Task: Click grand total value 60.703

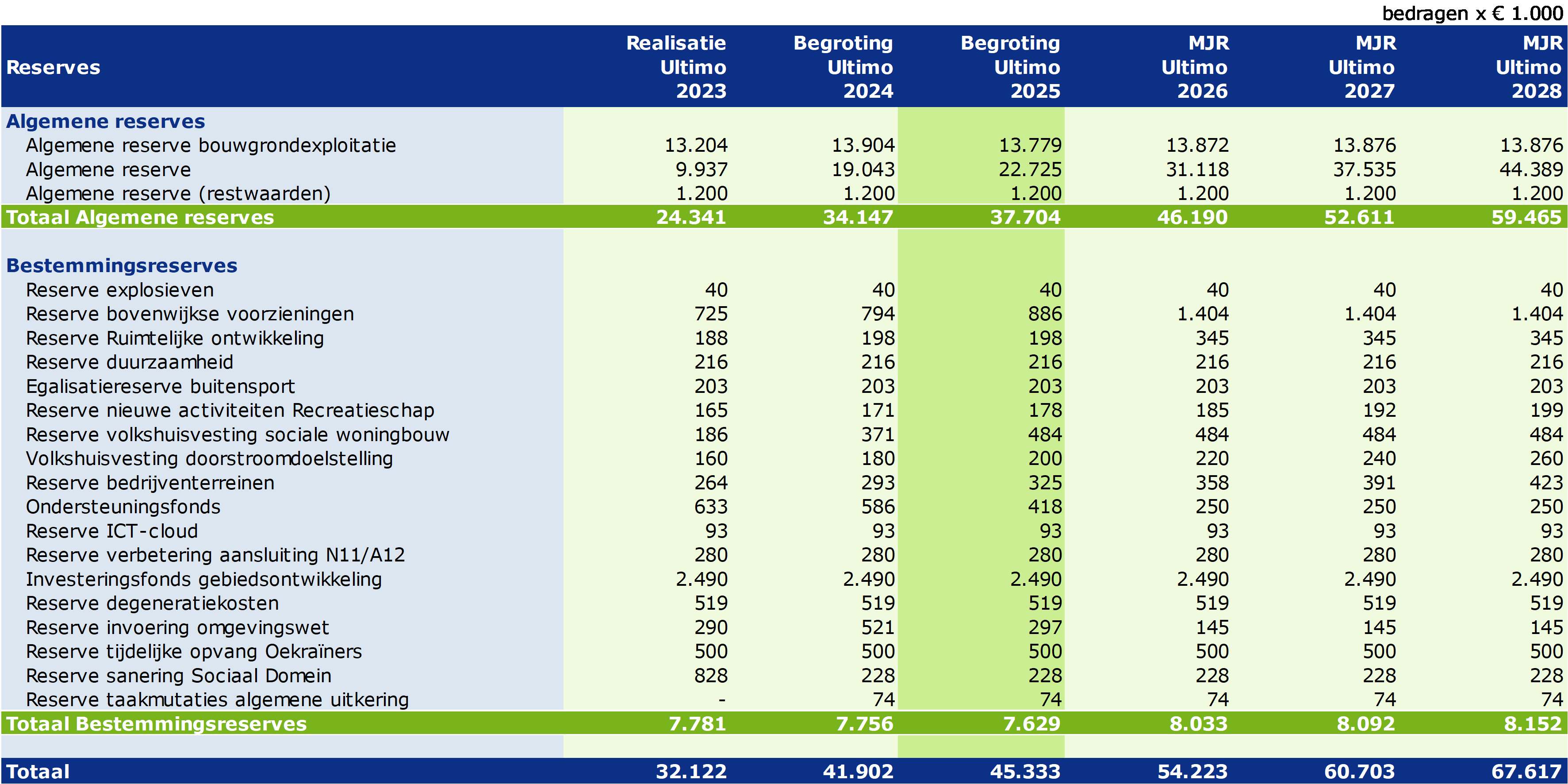Action: point(1359,772)
